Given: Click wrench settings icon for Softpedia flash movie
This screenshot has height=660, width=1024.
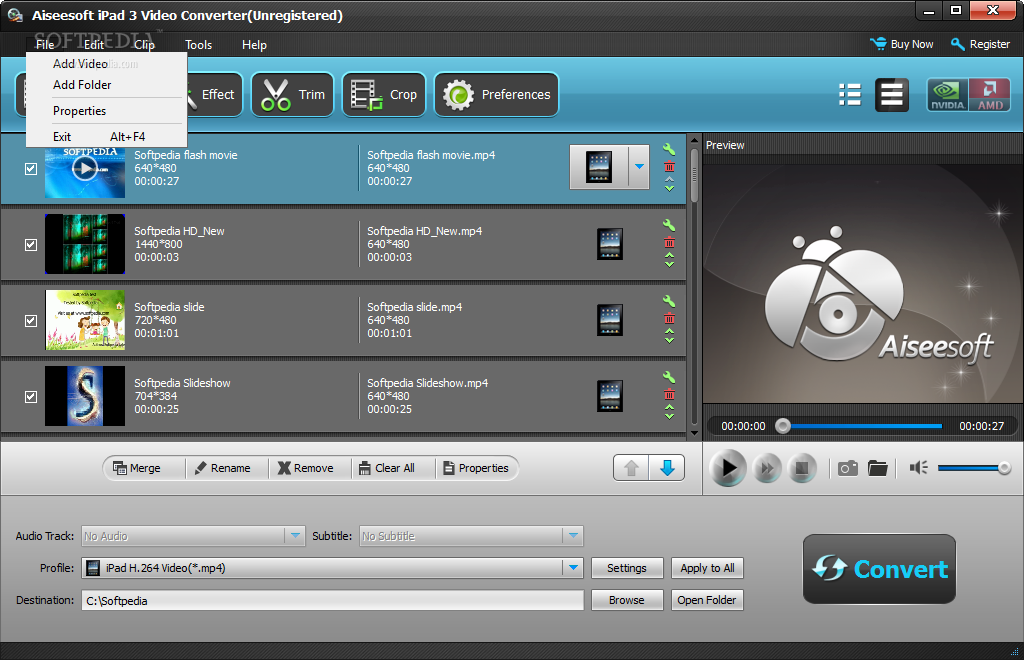Looking at the screenshot, I should (x=669, y=149).
